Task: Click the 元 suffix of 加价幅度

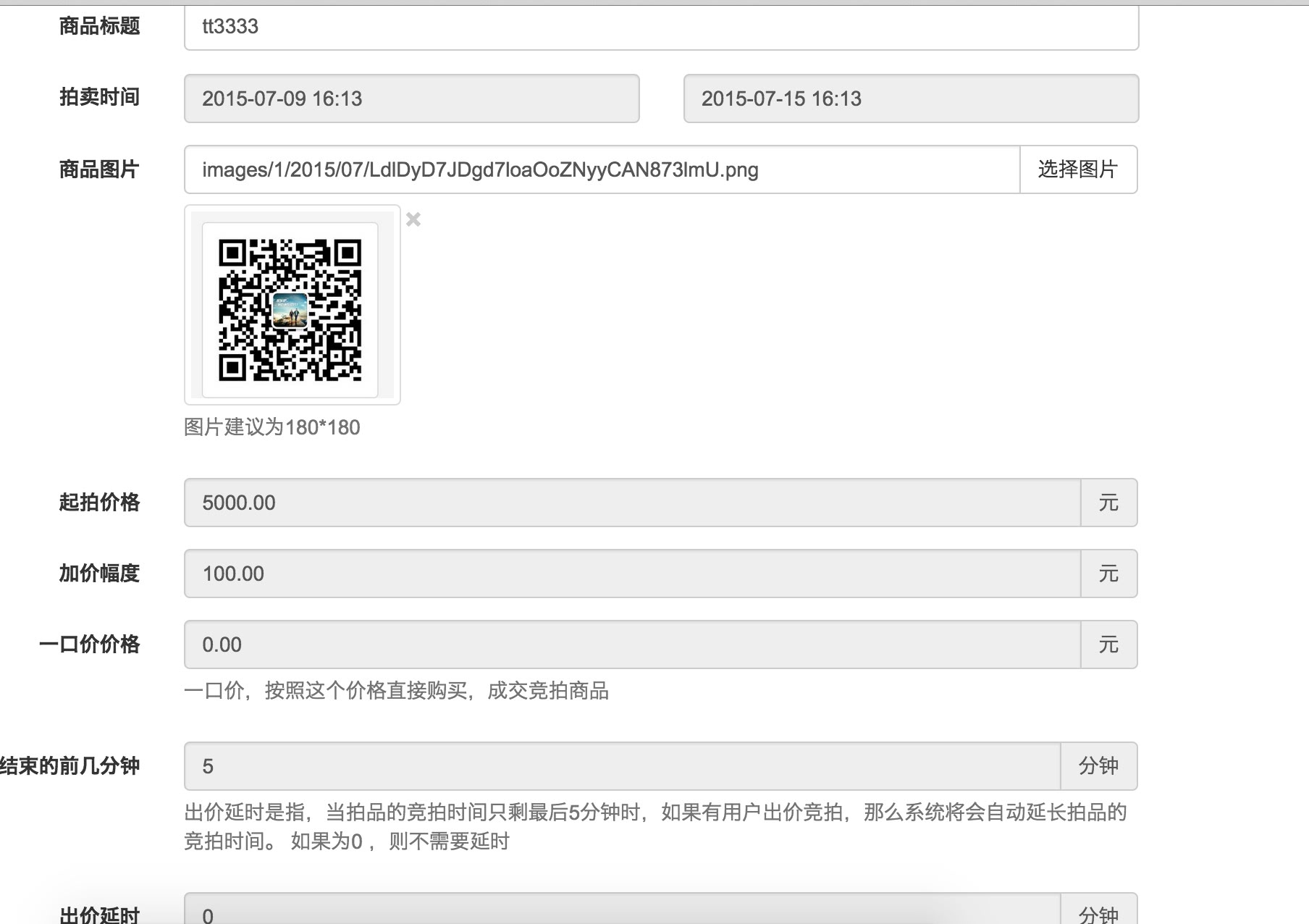Action: [x=1108, y=574]
